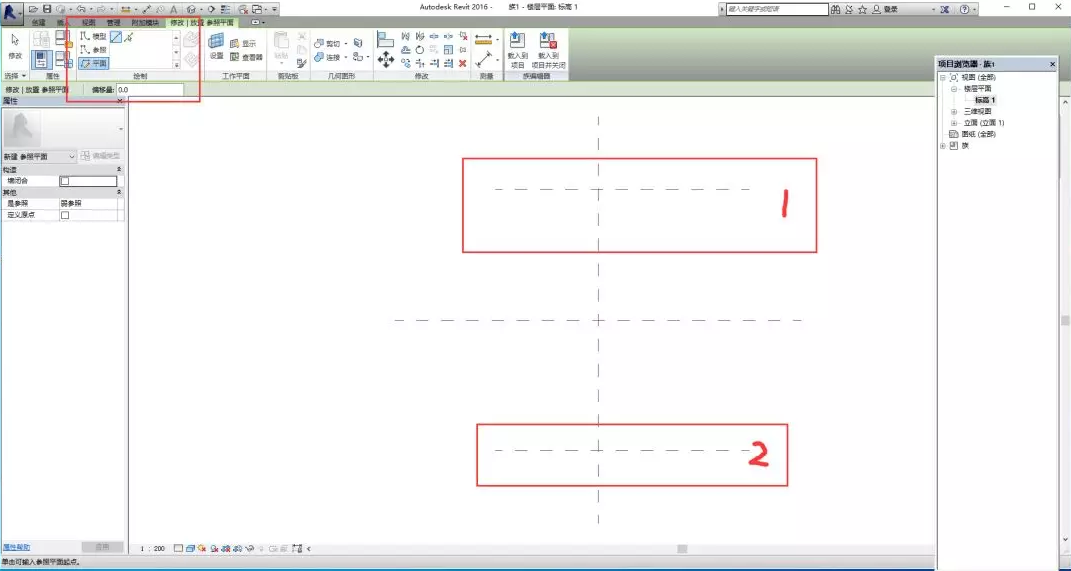Open the 1 : 200 view scale selector
The image size is (1071, 571).
152,548
